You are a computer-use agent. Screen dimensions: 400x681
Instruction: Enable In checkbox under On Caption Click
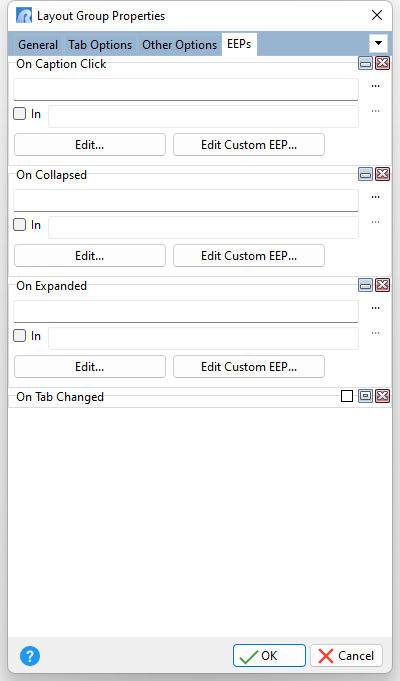(x=20, y=114)
